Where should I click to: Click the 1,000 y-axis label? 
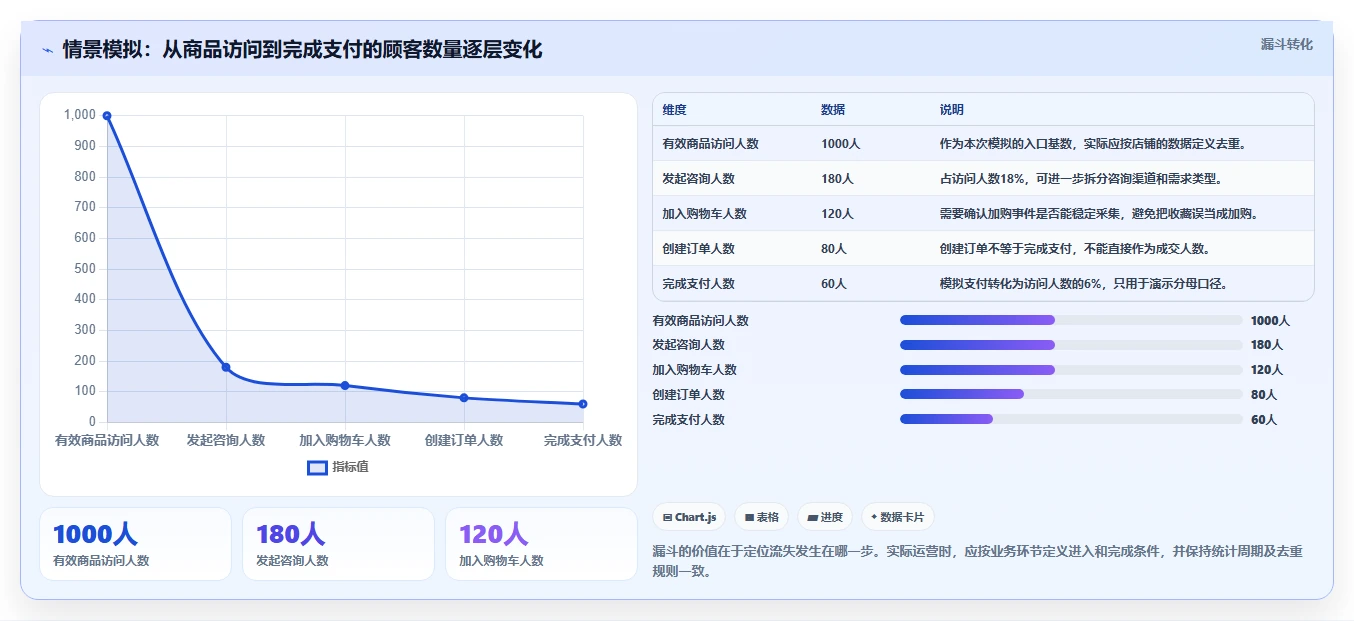click(80, 115)
